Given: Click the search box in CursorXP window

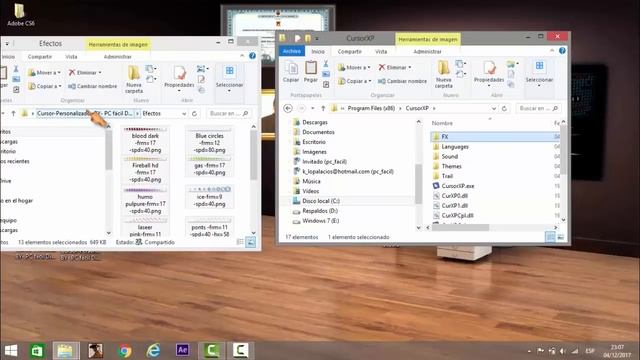Looking at the screenshot, I should pyautogui.click(x=538, y=108).
